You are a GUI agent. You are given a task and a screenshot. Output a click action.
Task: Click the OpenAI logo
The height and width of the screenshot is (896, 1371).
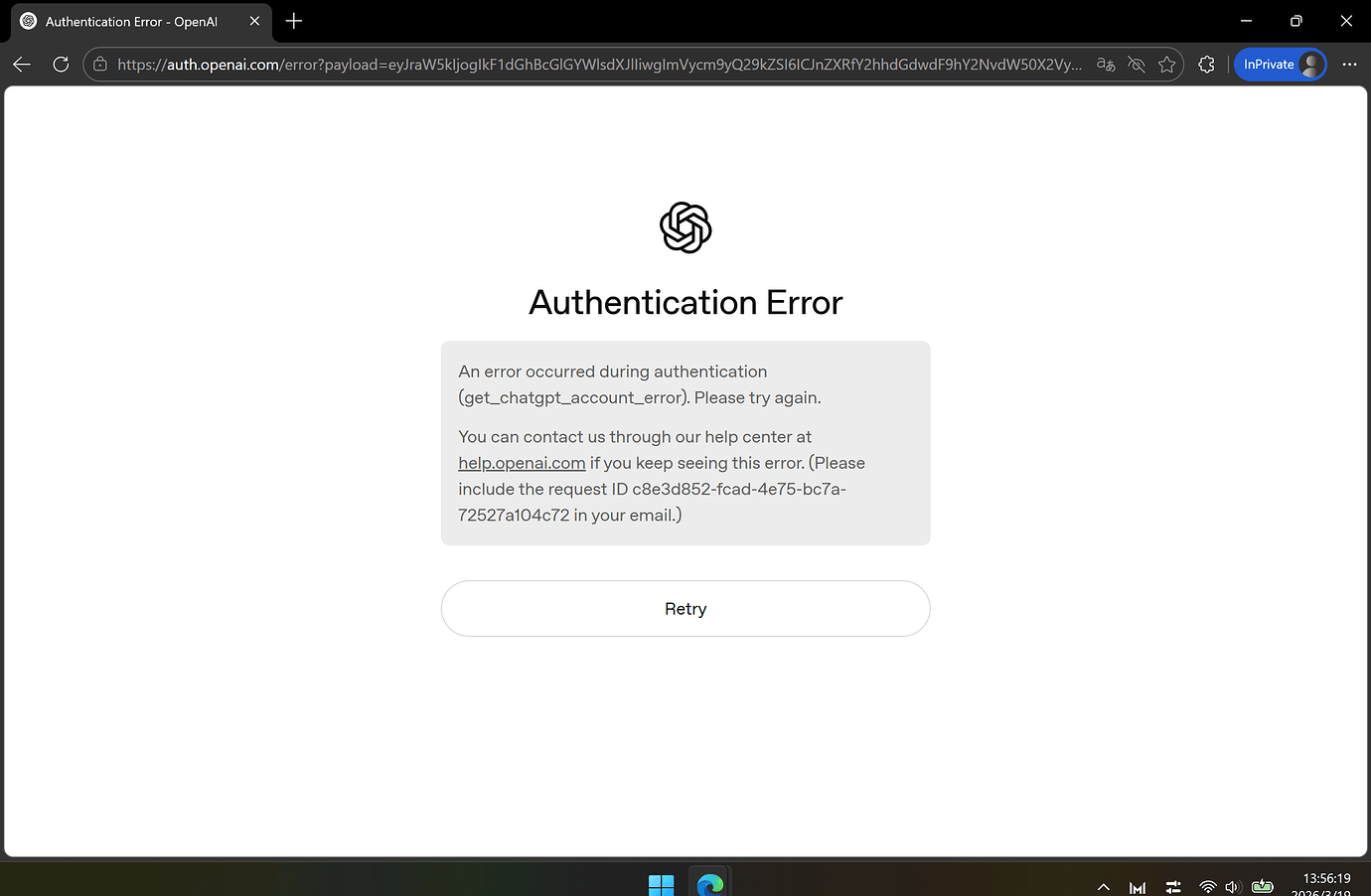point(685,227)
